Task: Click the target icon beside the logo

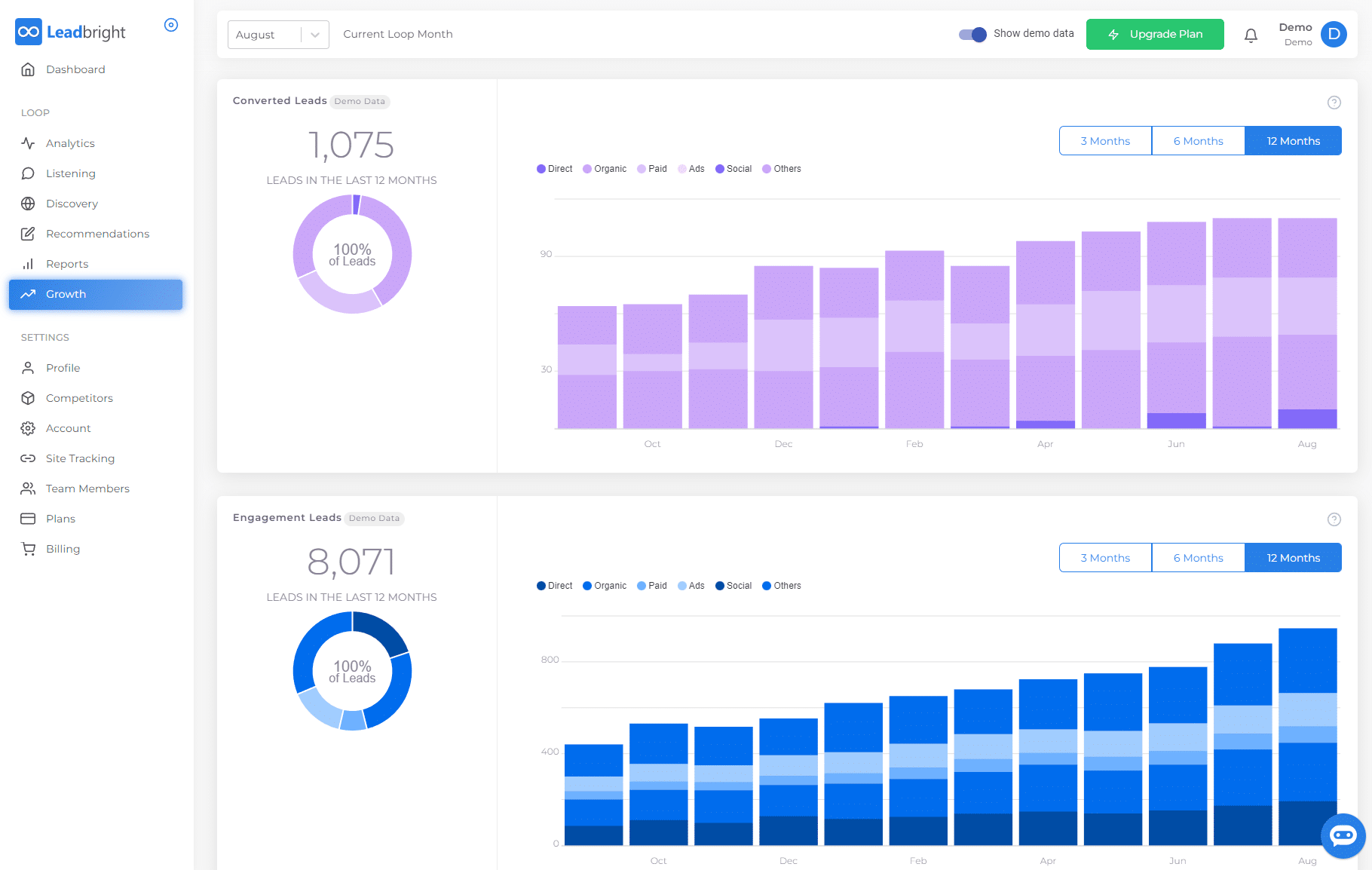Action: (171, 25)
